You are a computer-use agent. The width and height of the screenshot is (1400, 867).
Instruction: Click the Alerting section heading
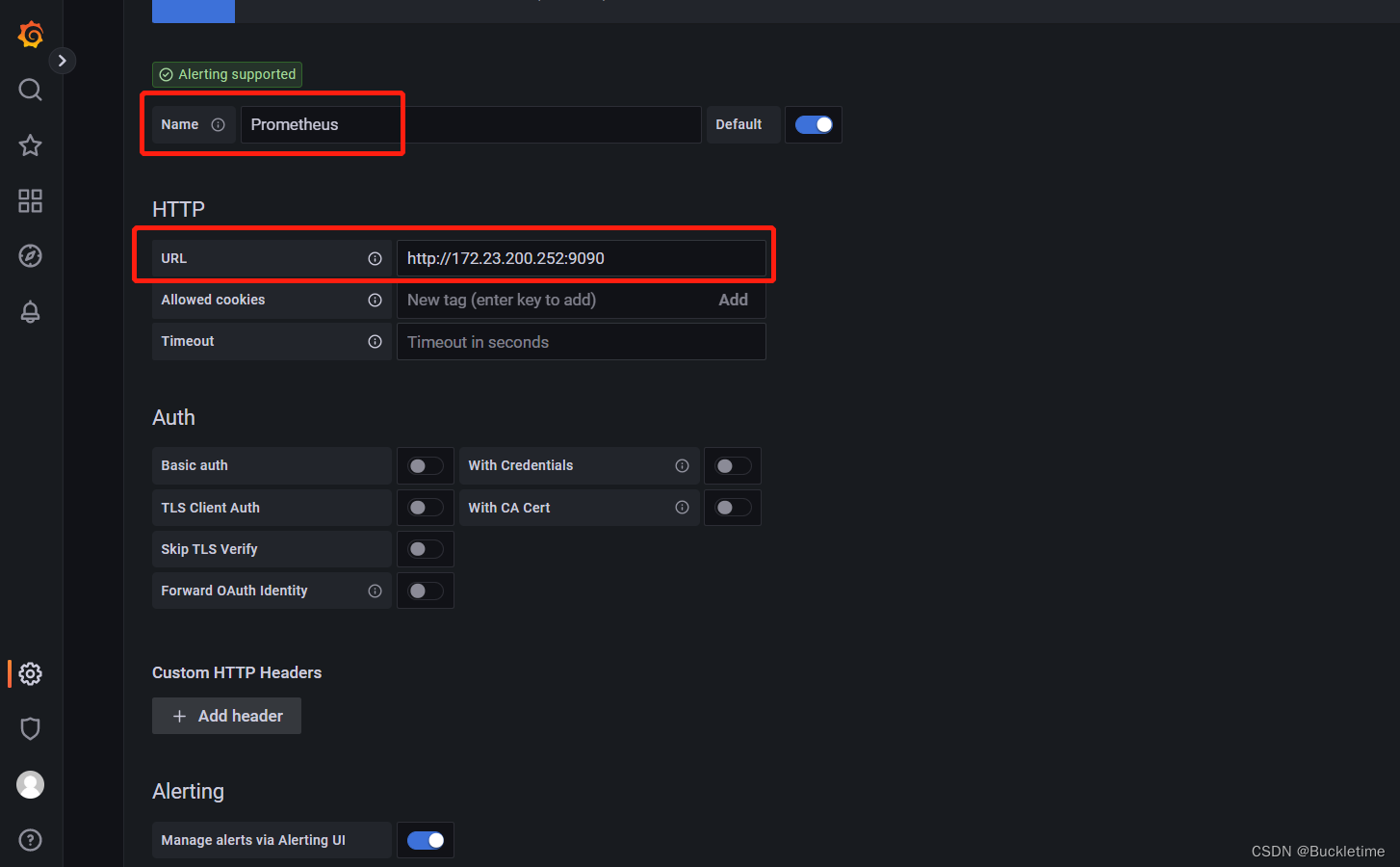pyautogui.click(x=189, y=791)
